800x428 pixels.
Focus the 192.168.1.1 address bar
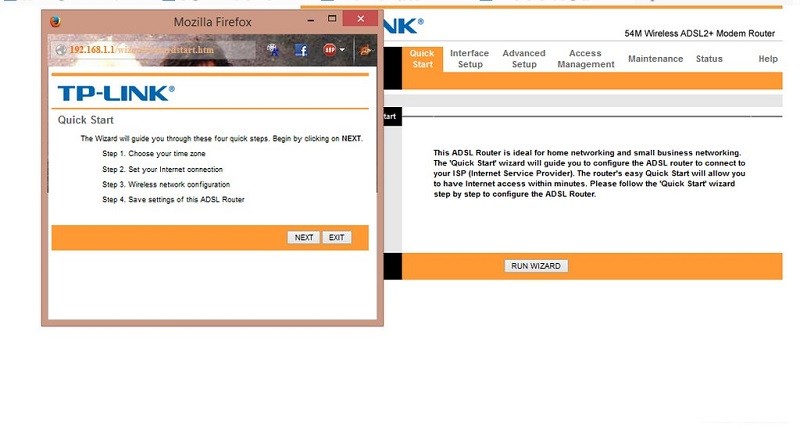153,50
